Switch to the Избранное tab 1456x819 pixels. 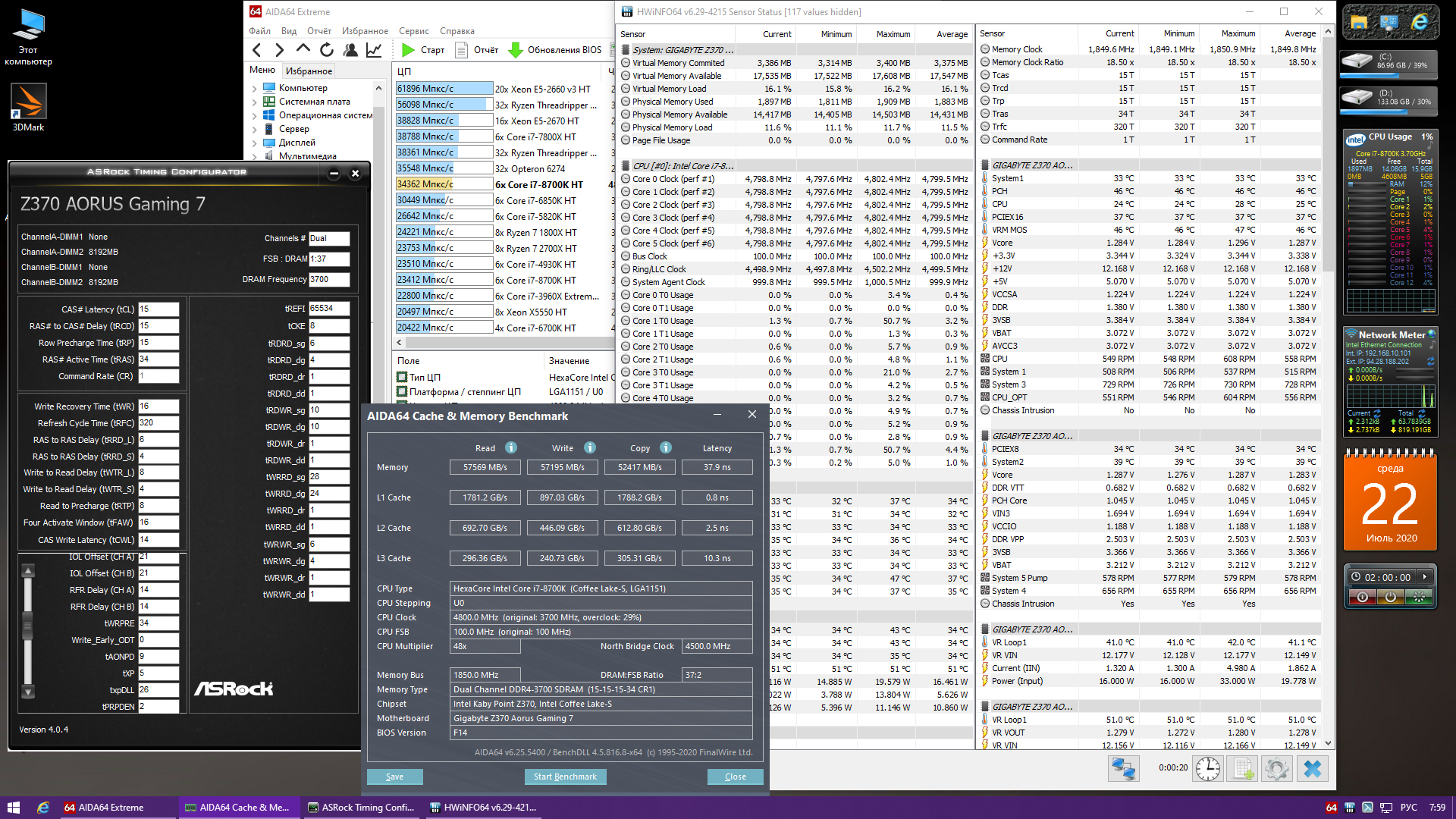309,71
